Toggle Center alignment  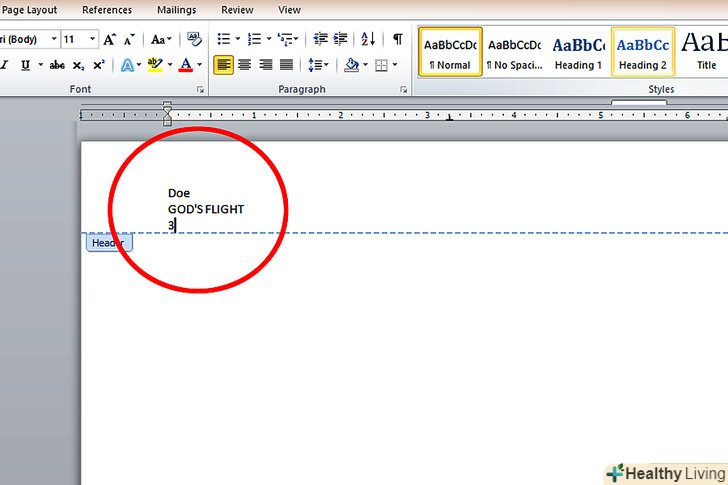(x=245, y=65)
